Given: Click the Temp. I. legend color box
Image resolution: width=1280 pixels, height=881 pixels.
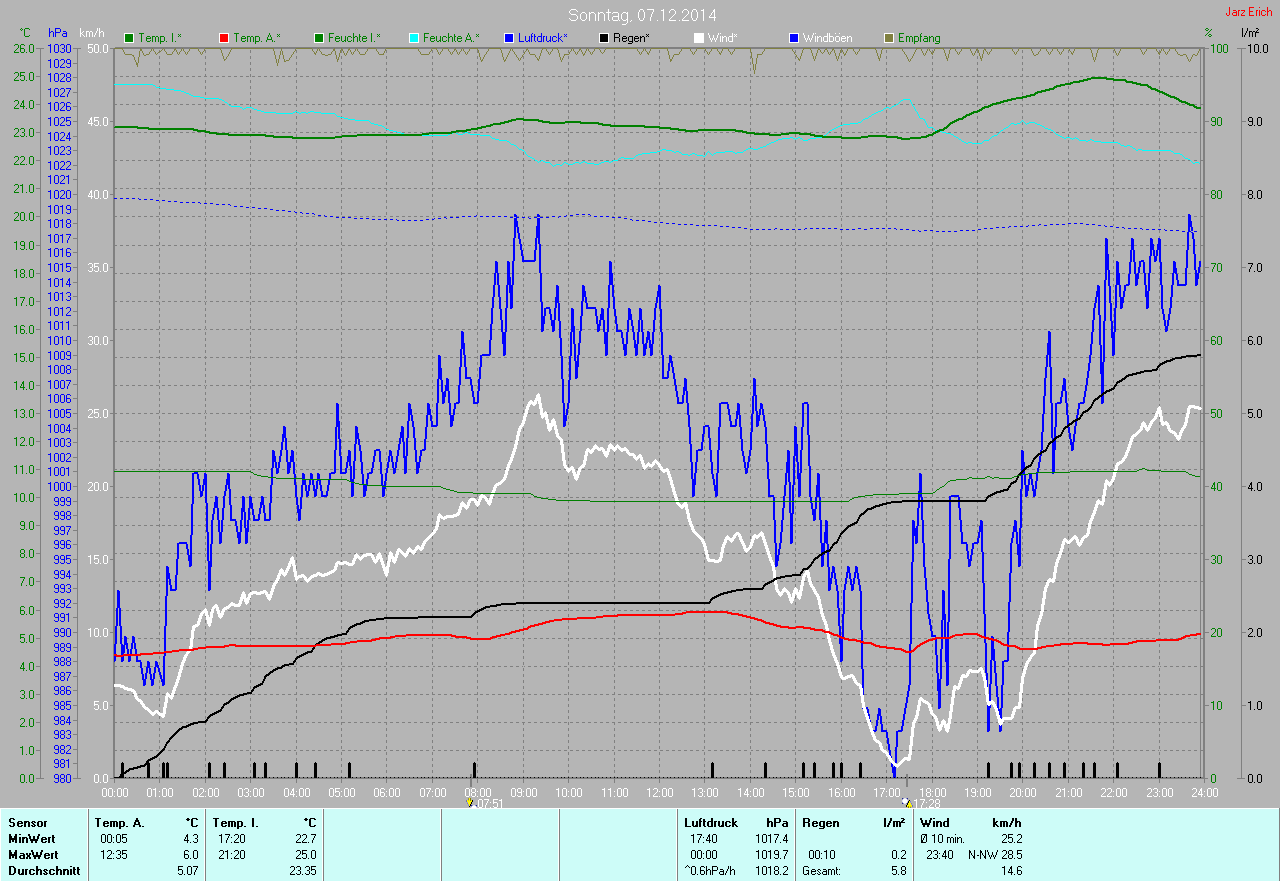Looking at the screenshot, I should pos(129,38).
